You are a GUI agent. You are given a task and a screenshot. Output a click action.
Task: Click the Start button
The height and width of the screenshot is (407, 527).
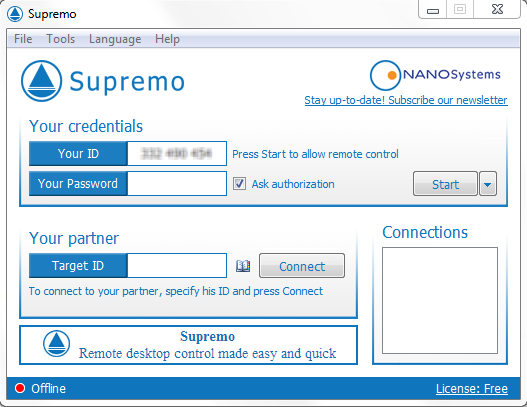[x=445, y=184]
